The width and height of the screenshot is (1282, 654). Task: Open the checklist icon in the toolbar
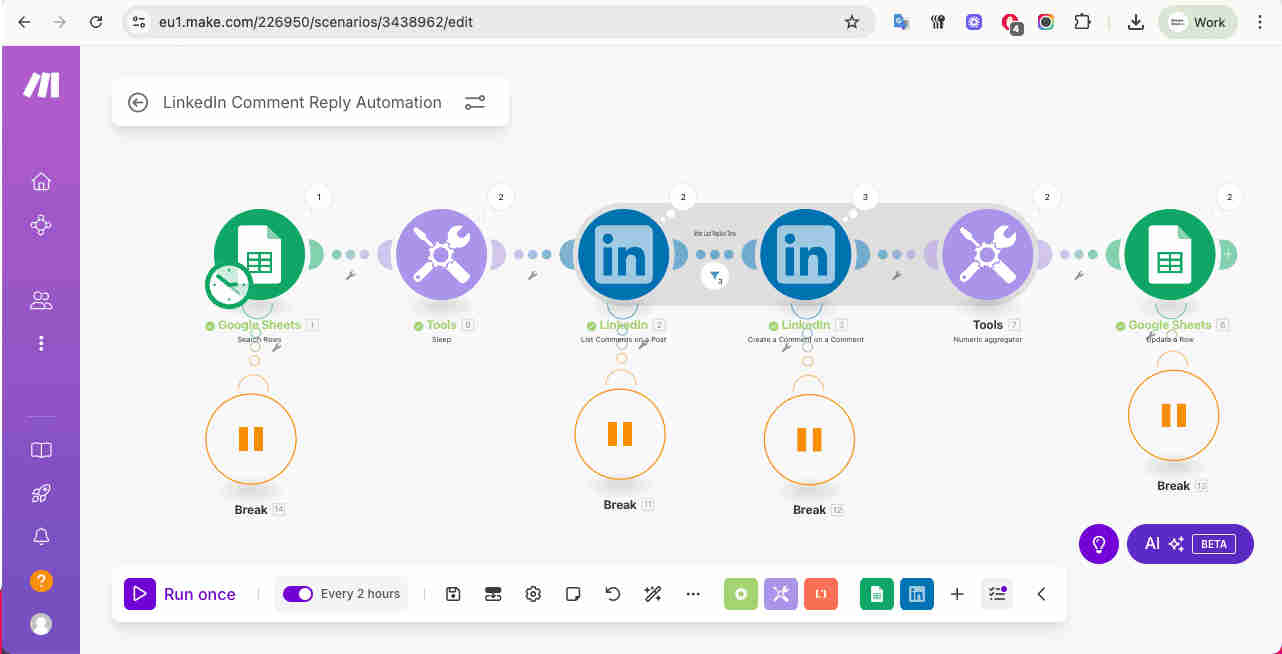tap(997, 594)
